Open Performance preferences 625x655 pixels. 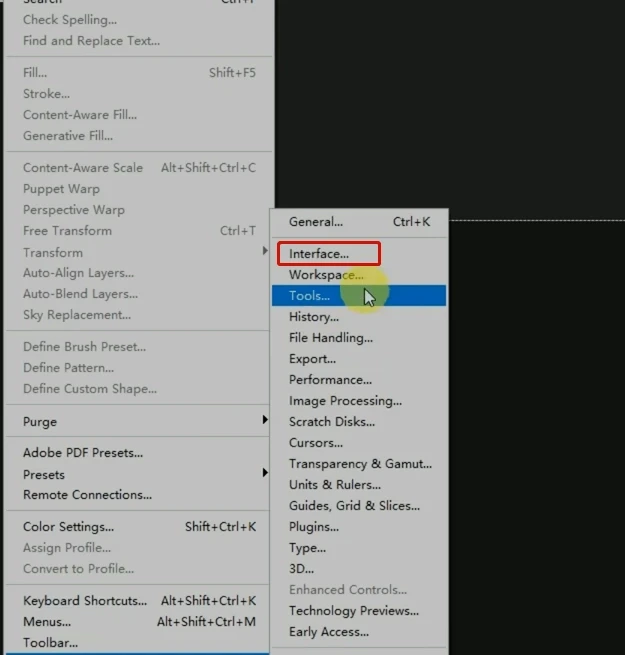[x=330, y=380]
